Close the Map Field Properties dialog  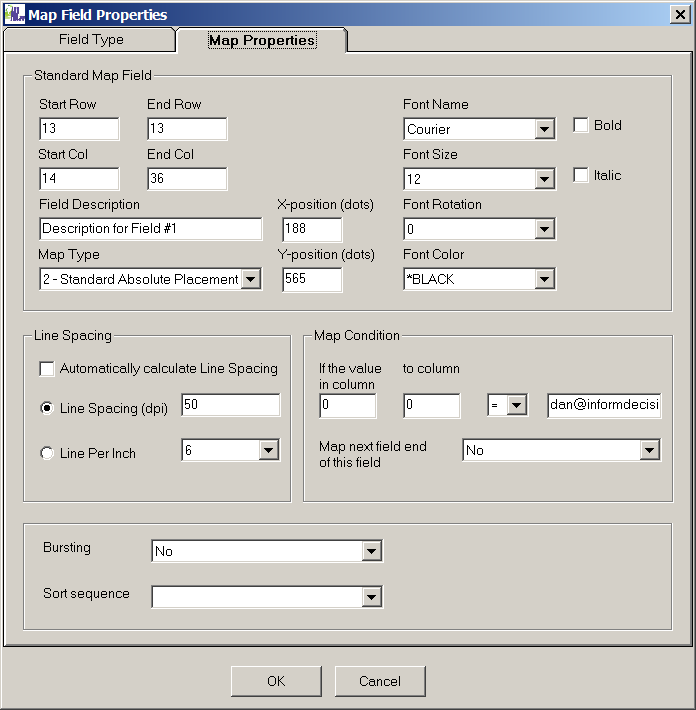click(682, 14)
